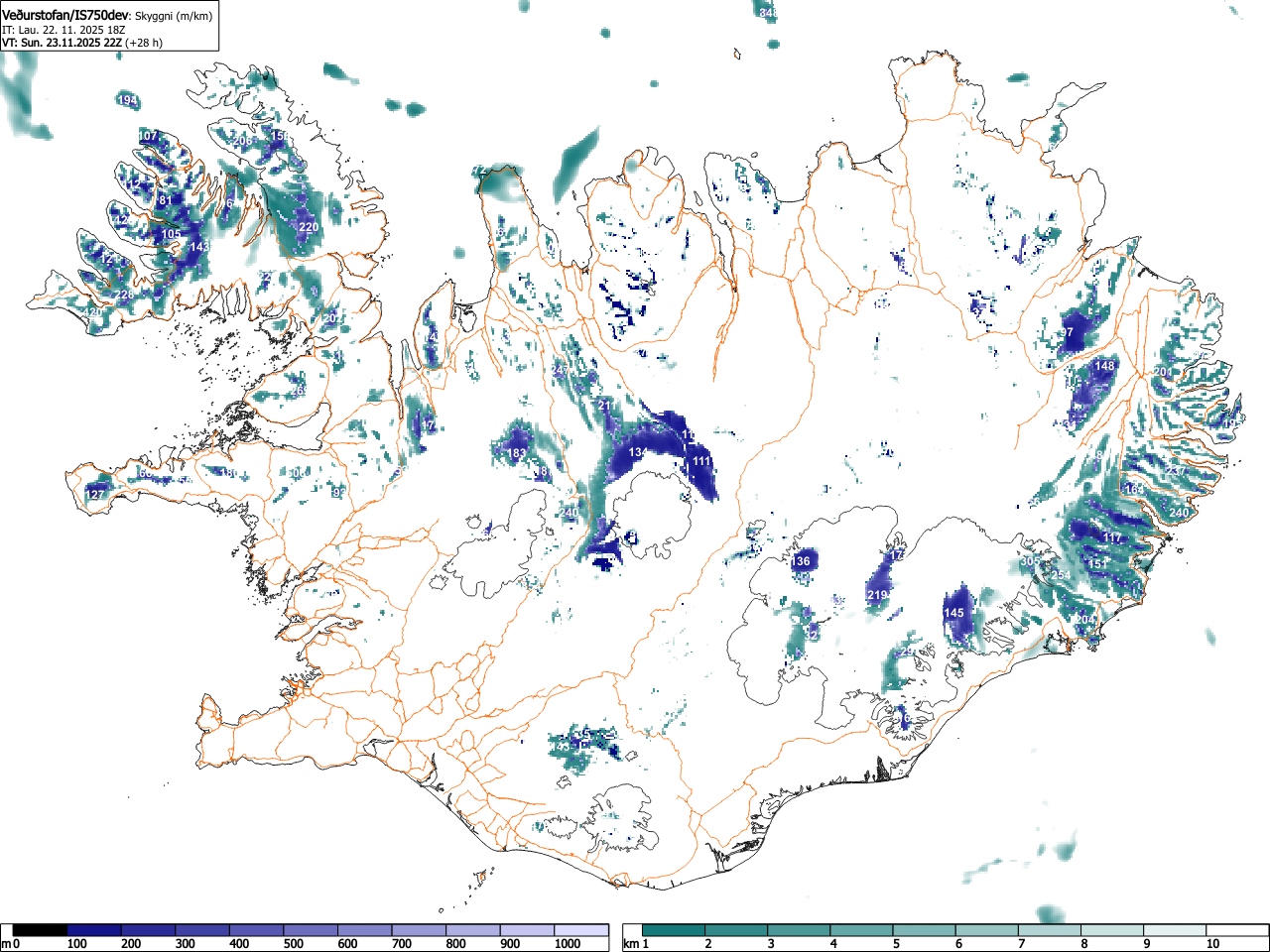1270x952 pixels.
Task: Select the 900–1000 m palest swatch
Action: (x=527, y=930)
